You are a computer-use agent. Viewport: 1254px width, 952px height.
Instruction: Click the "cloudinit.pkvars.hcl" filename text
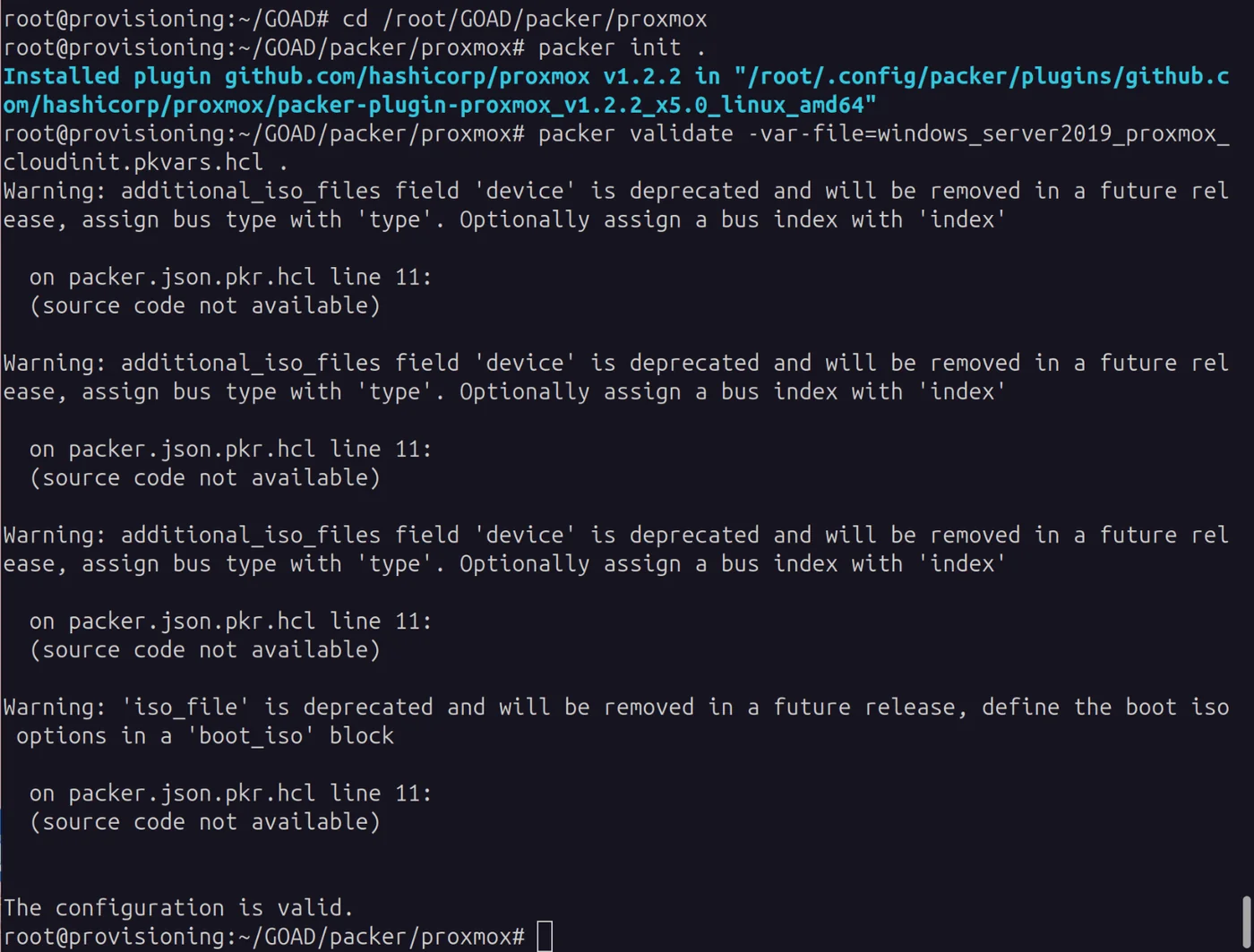(133, 162)
